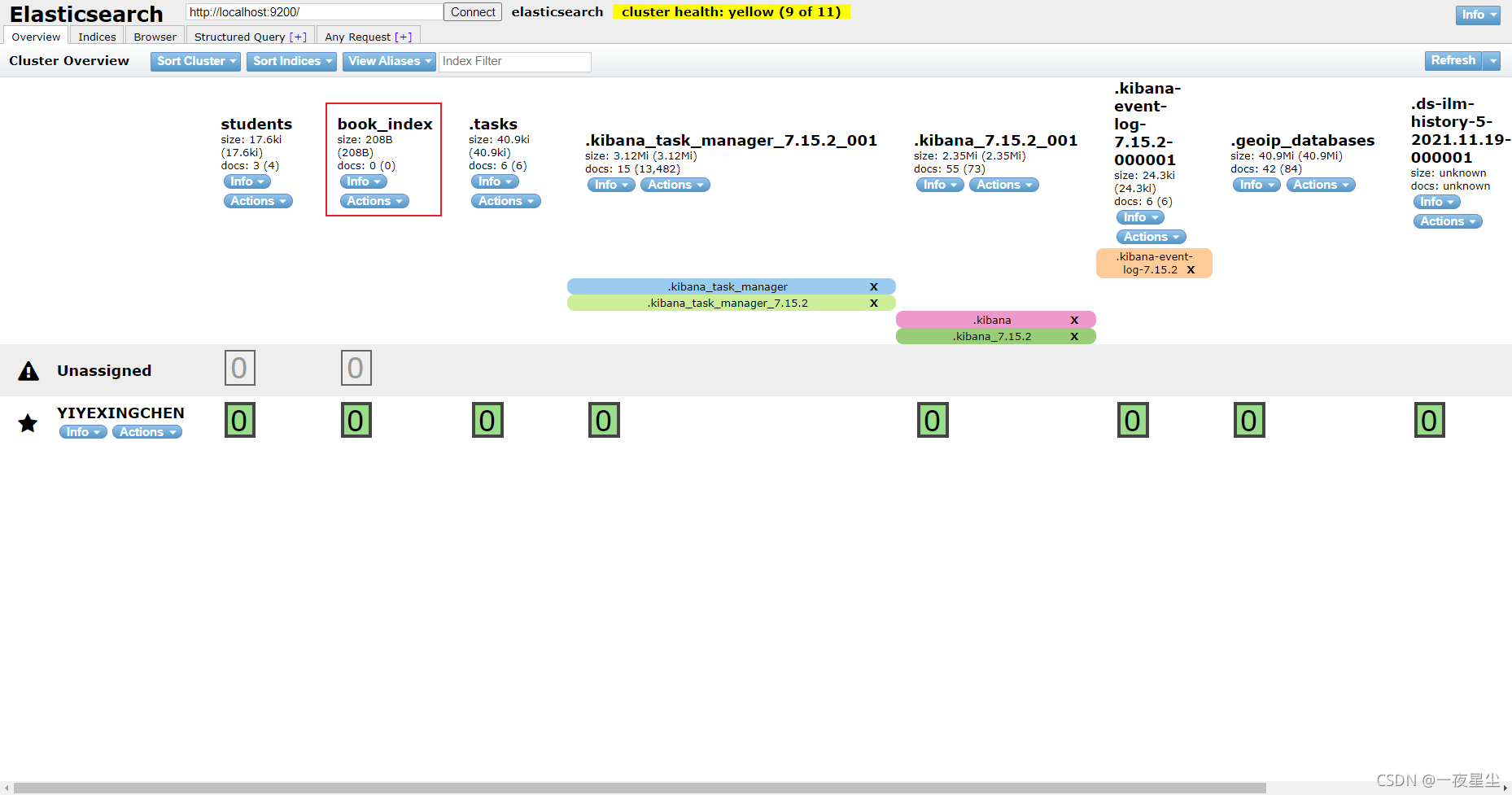Open YIYEXINGCHEN node Info dropdown
This screenshot has width=1512, height=795.
click(83, 432)
